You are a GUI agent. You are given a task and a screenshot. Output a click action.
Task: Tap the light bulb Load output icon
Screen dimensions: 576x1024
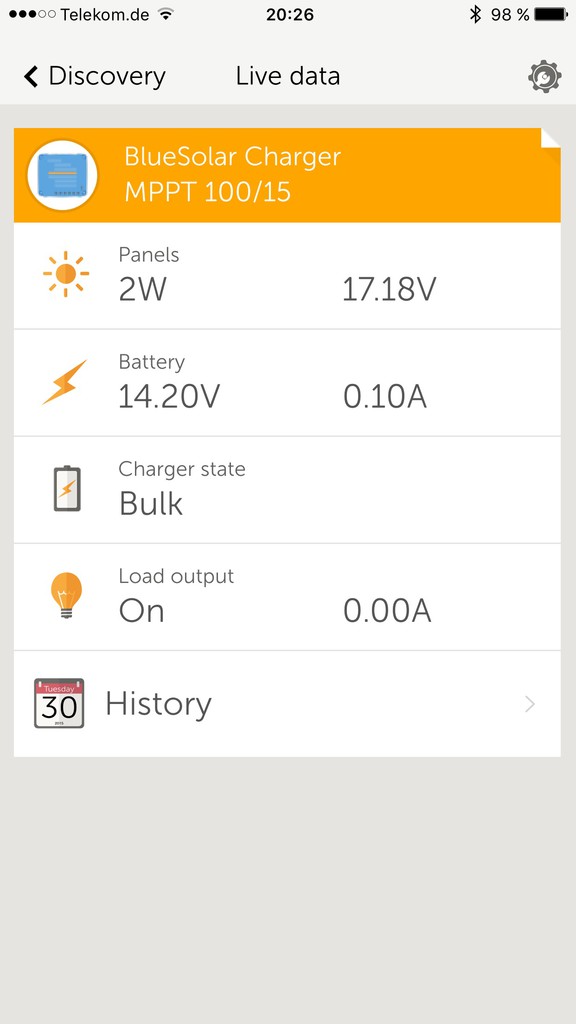coord(67,594)
